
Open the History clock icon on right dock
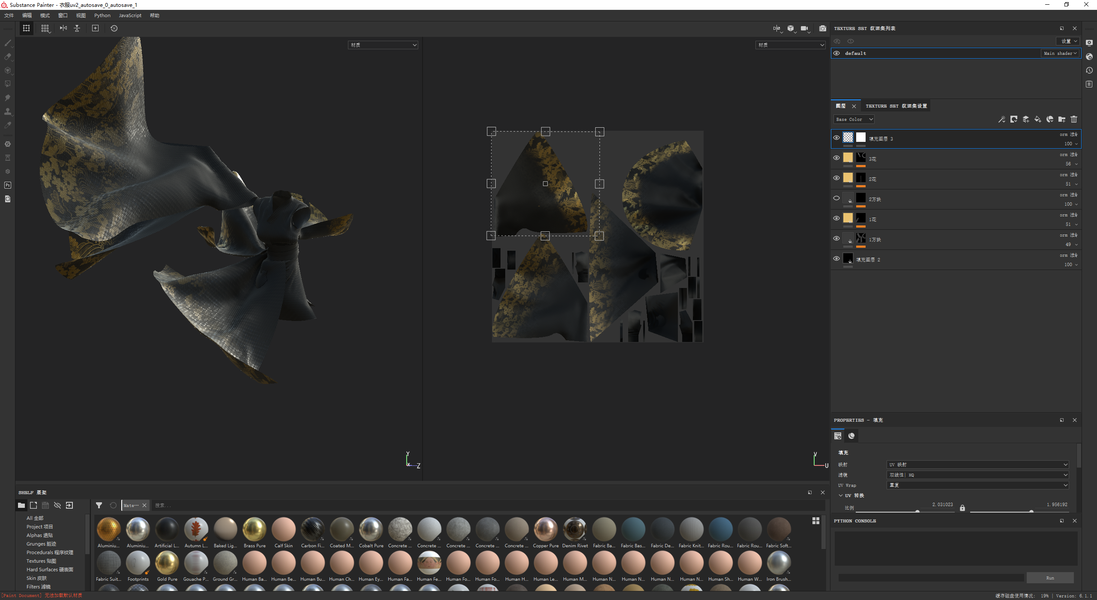coord(1089,70)
